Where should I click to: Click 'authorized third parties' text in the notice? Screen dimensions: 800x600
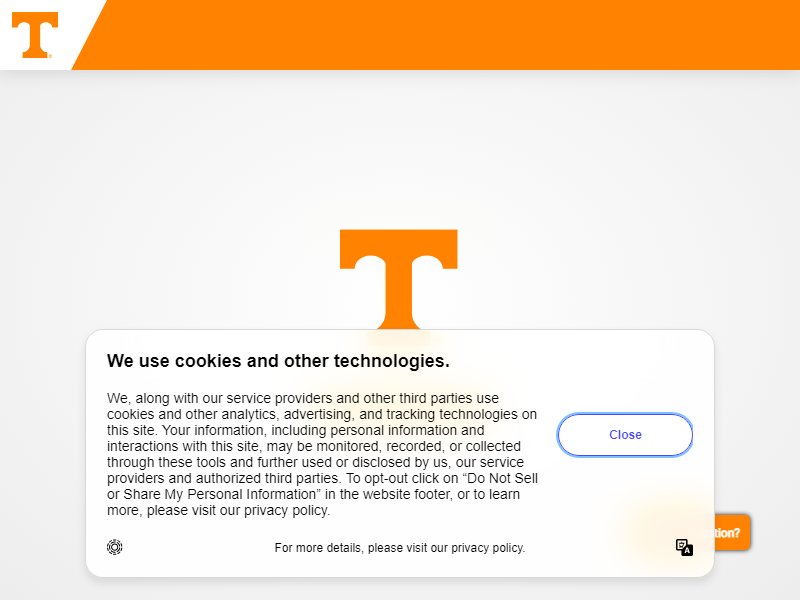click(267, 478)
